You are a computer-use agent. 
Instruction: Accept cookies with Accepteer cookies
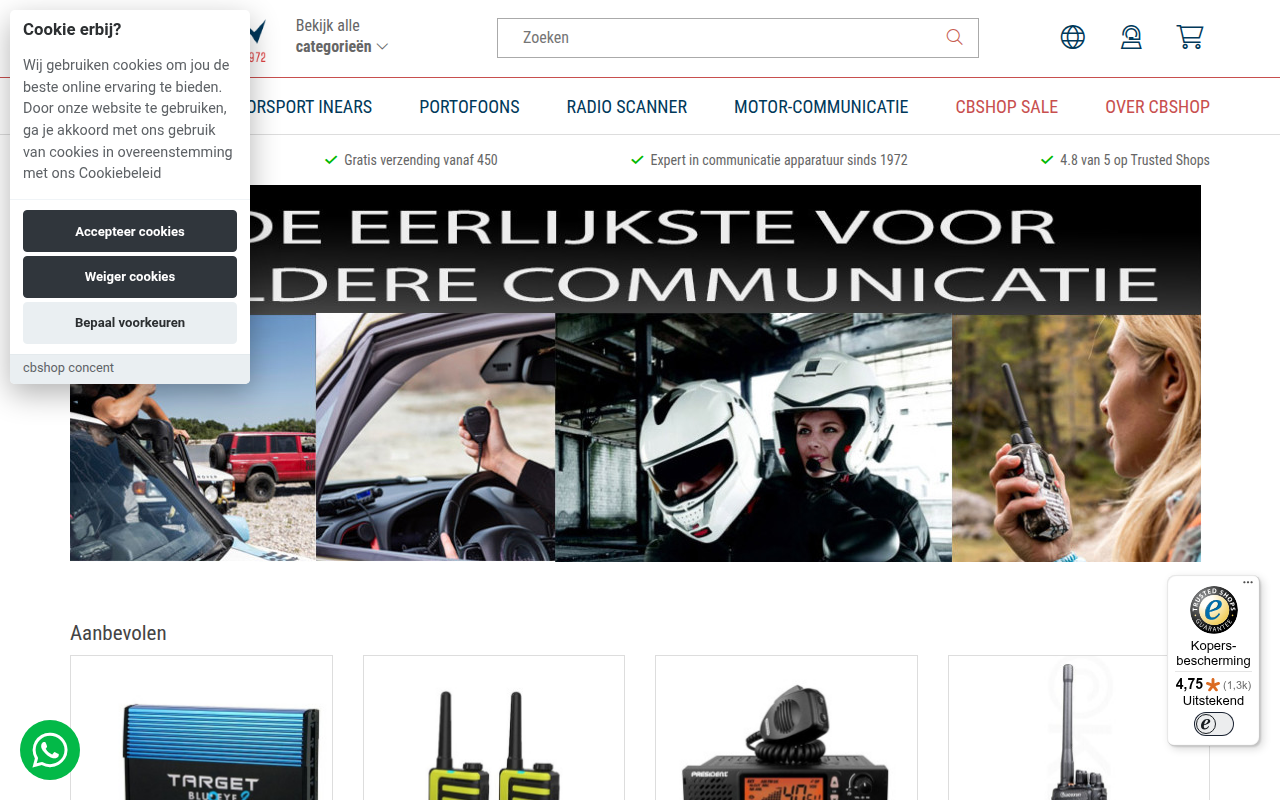click(130, 231)
